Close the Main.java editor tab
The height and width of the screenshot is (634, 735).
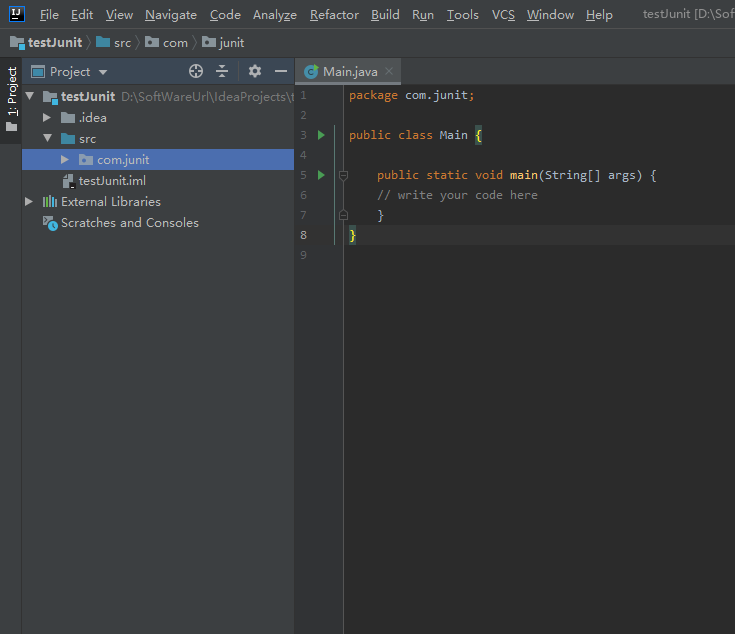389,71
